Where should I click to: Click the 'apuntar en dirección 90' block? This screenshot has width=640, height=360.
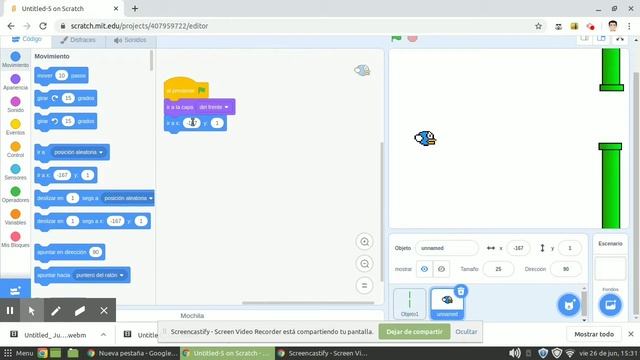pyautogui.click(x=70, y=252)
